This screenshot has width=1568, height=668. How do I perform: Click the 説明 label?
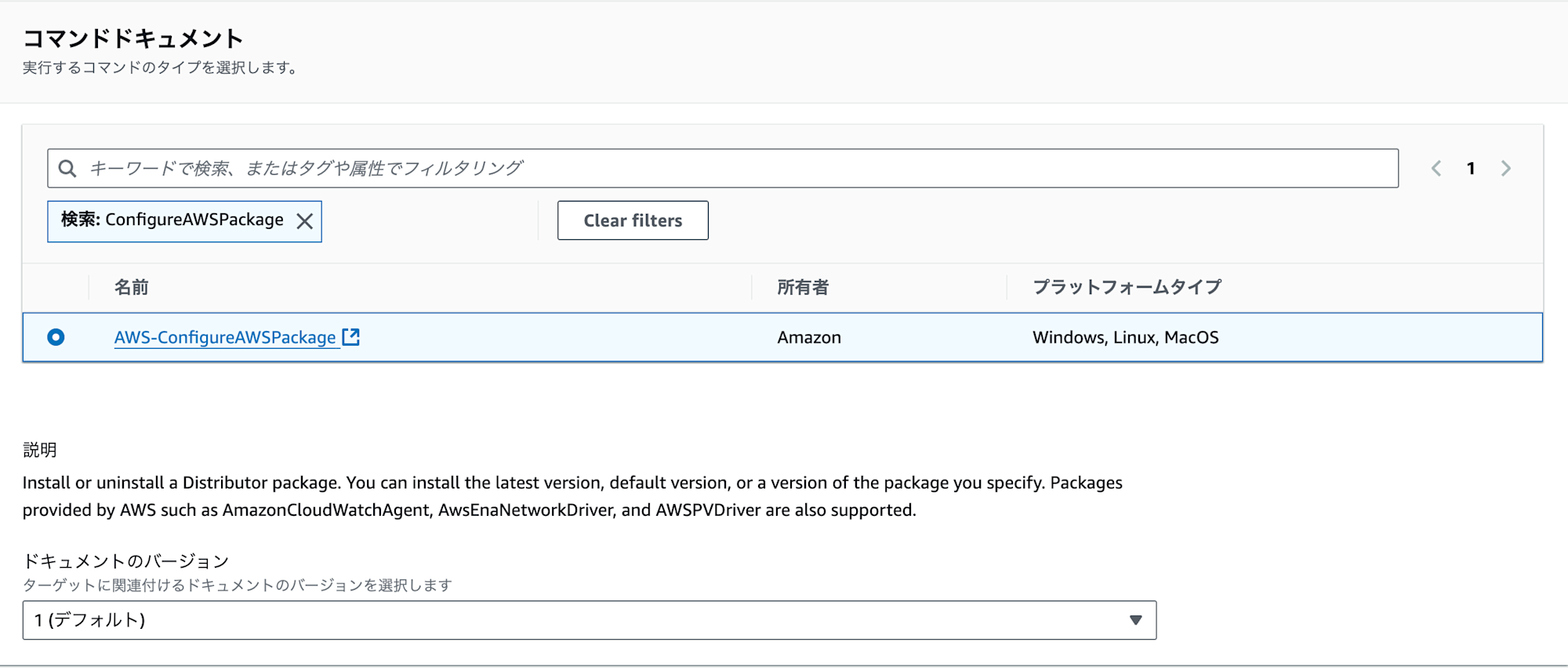point(39,450)
